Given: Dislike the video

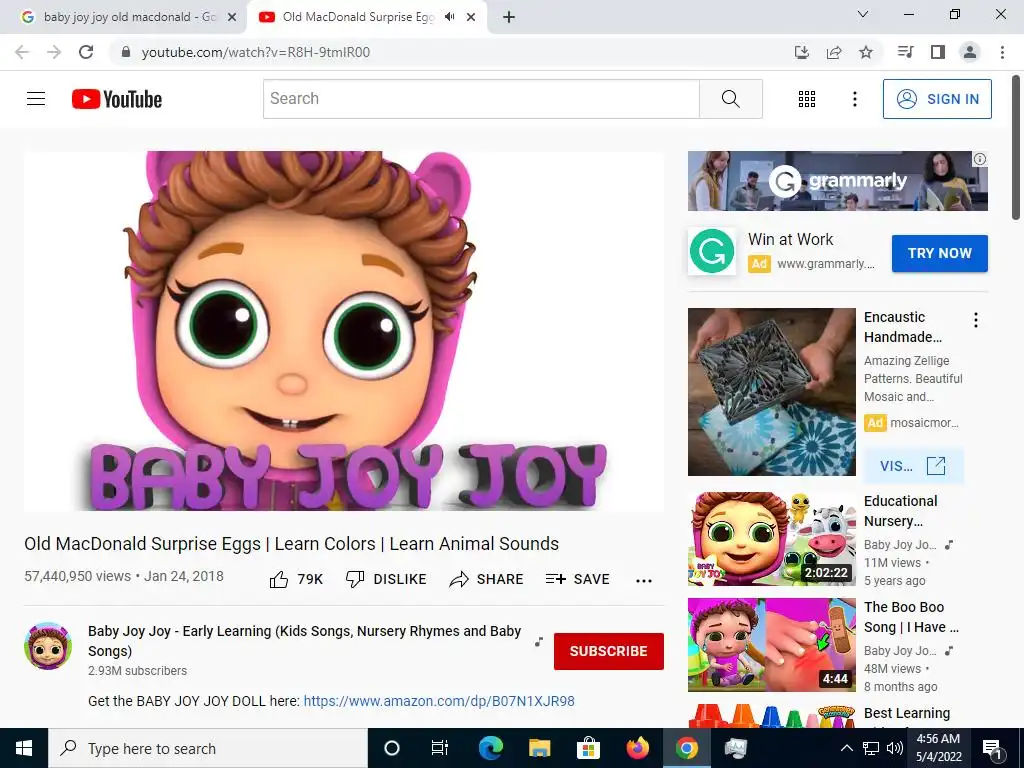Looking at the screenshot, I should point(386,579).
